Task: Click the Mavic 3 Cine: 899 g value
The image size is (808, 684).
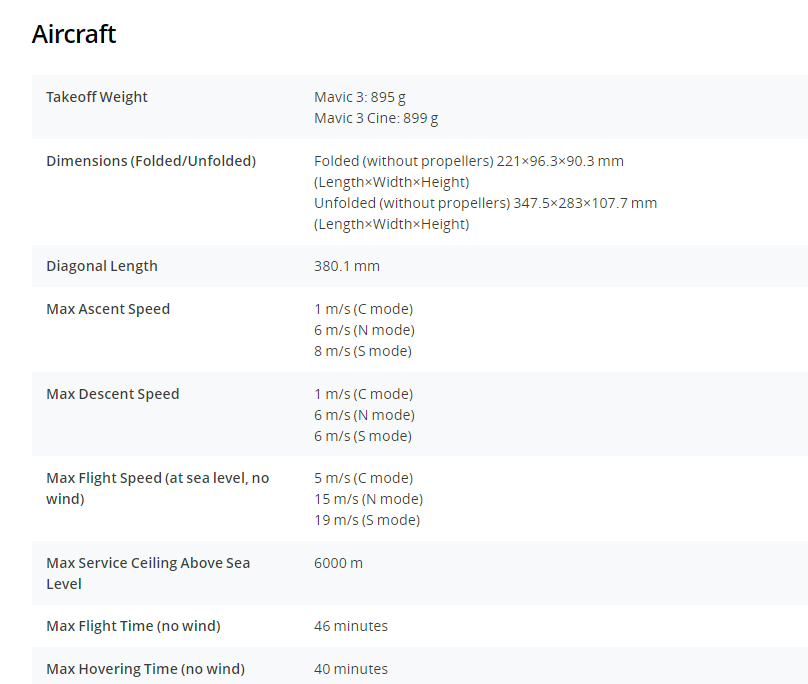Action: pos(376,118)
